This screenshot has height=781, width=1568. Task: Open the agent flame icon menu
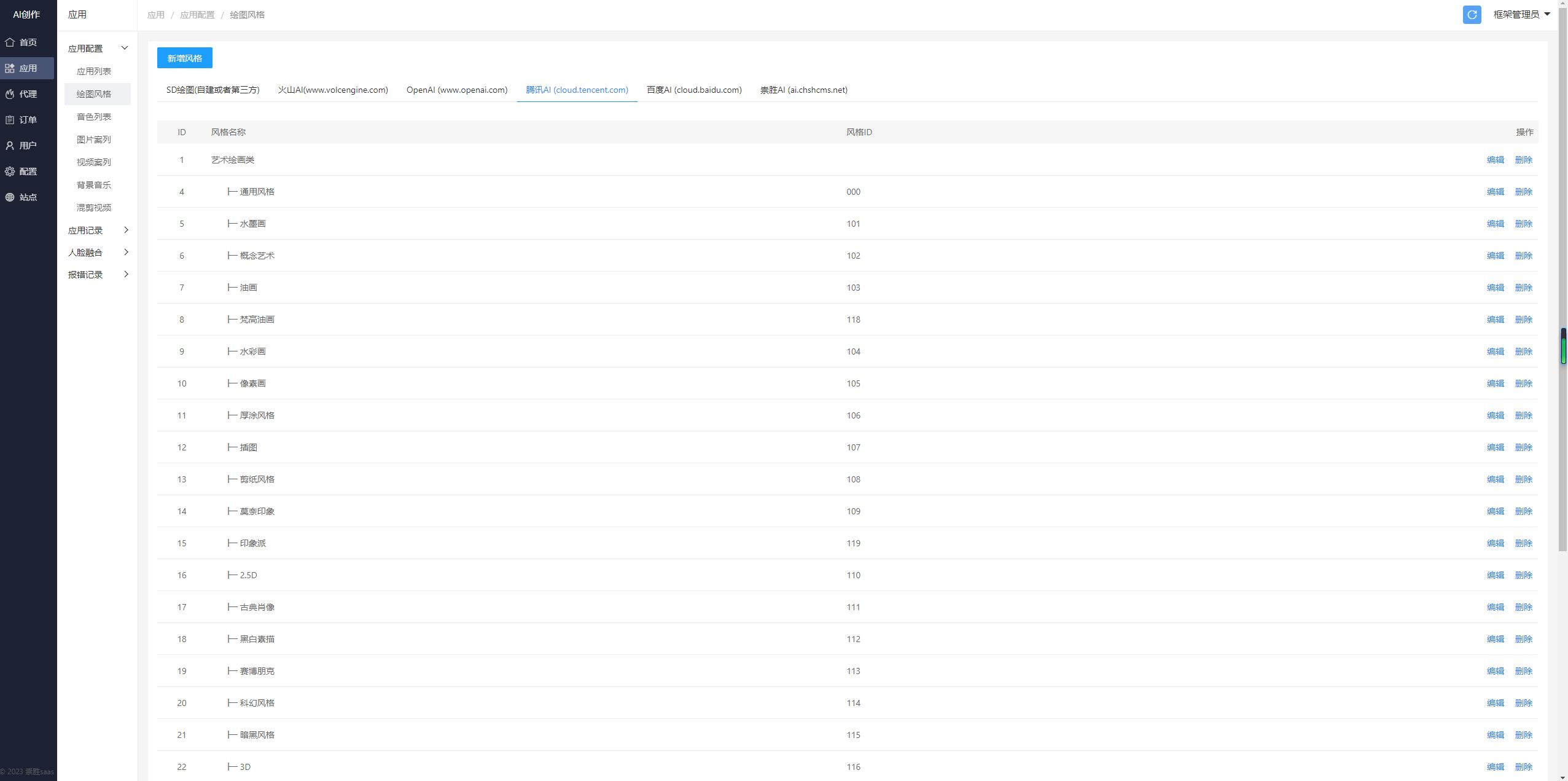point(10,94)
